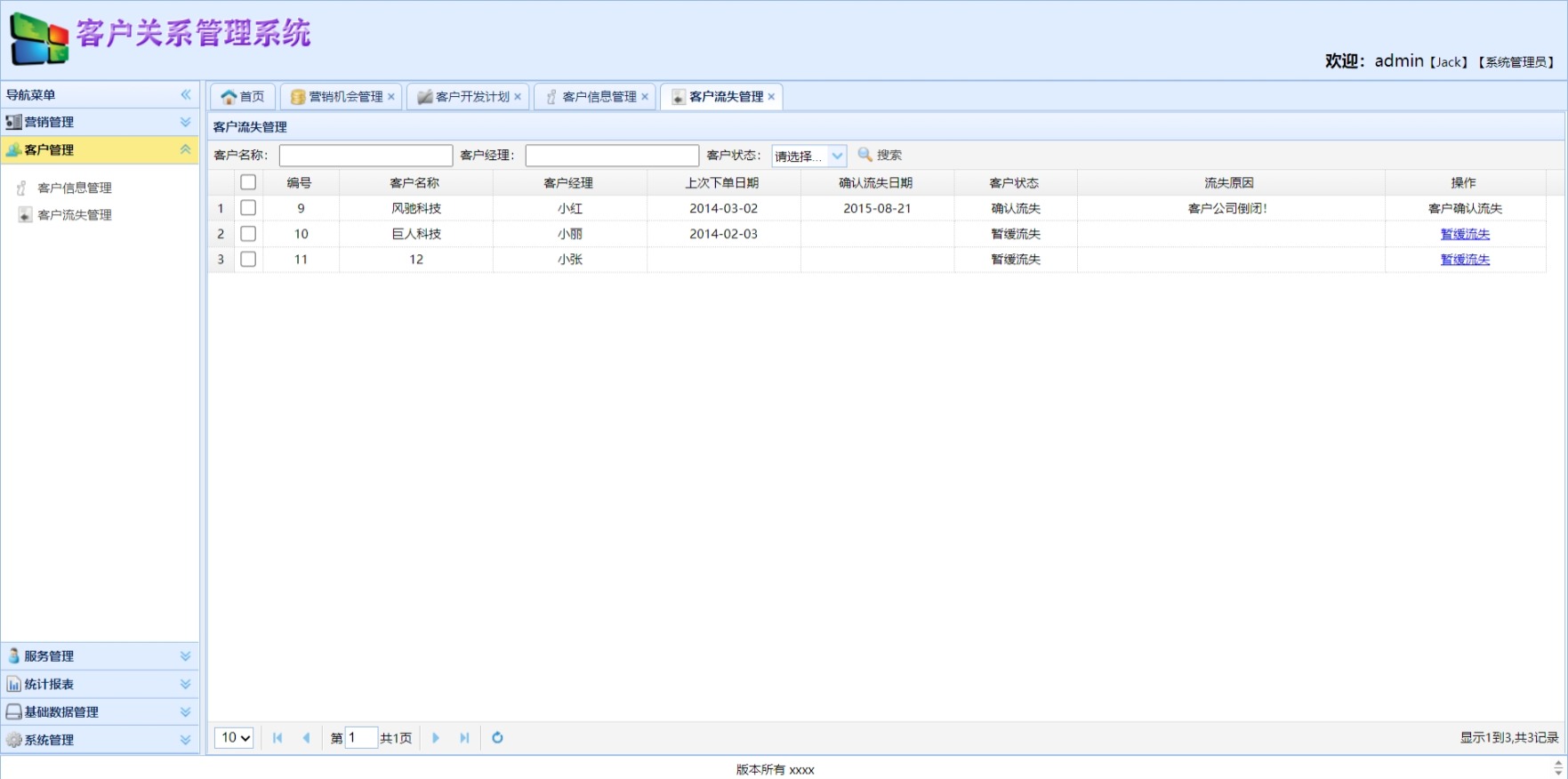This screenshot has width=1568, height=779.
Task: Switch to the 营销机会管理 tab
Action: pyautogui.click(x=342, y=97)
